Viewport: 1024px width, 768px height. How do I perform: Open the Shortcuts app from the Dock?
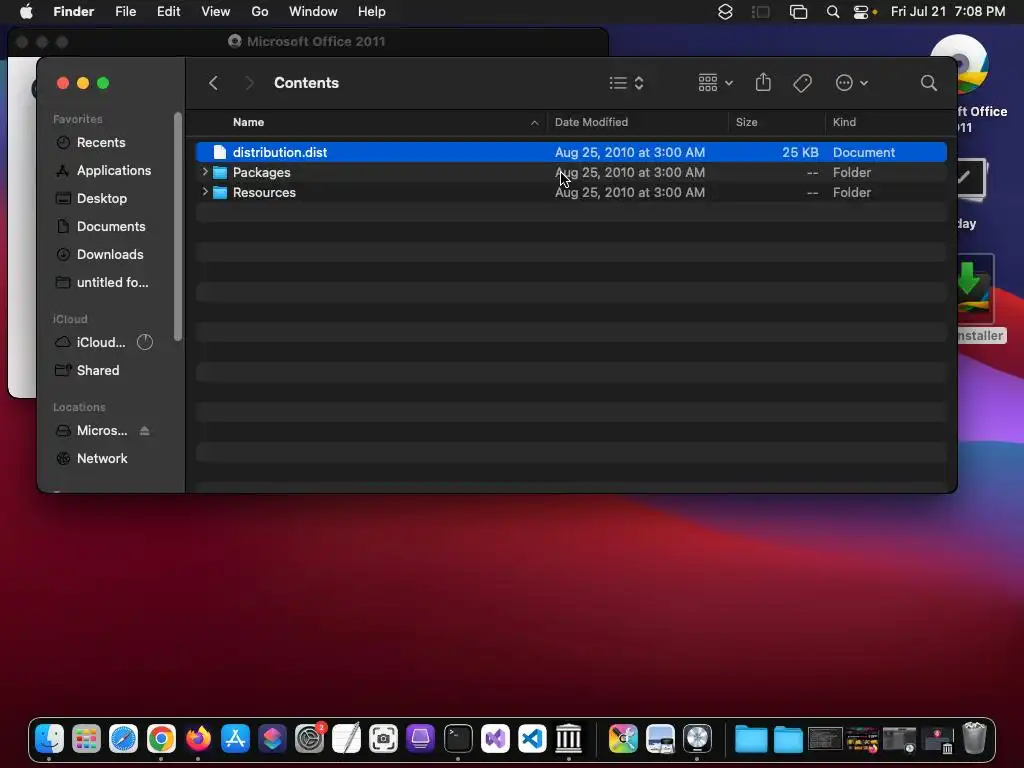[272, 739]
